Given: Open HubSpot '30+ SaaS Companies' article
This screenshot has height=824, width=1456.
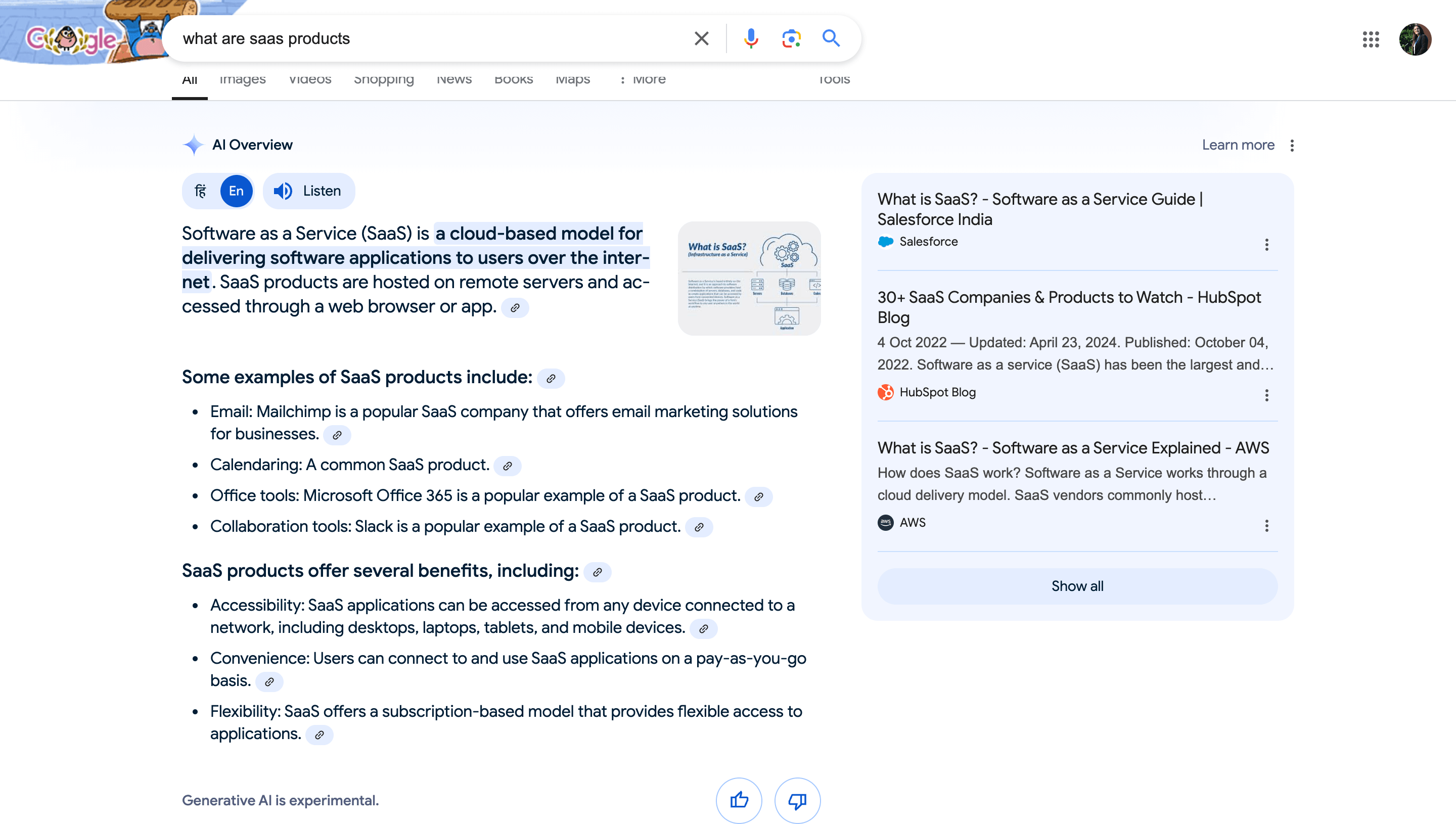Looking at the screenshot, I should point(1069,307).
